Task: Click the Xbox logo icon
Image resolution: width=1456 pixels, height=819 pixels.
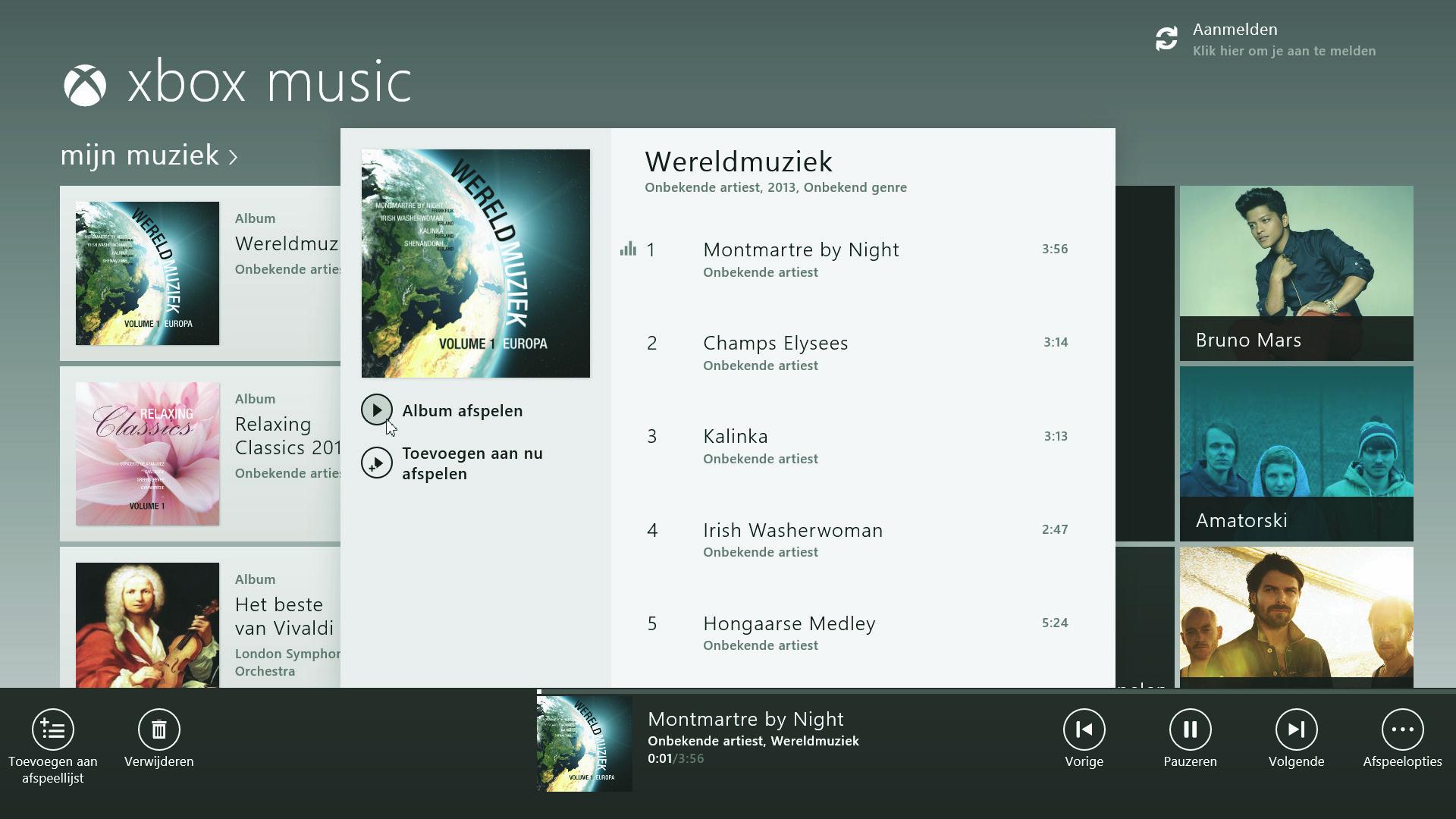Action: (x=85, y=84)
